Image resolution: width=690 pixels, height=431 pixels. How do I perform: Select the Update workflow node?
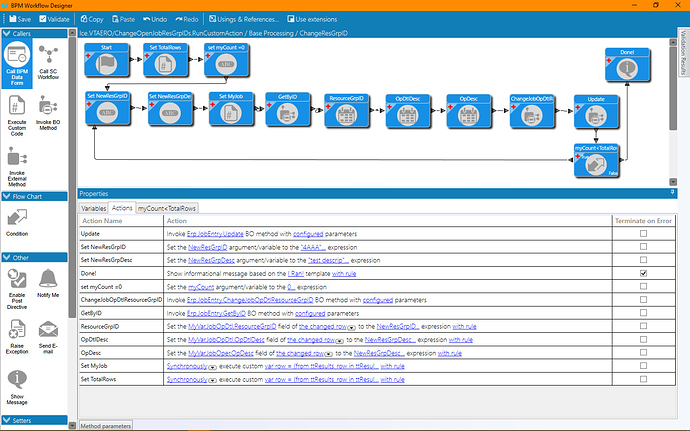[x=596, y=112]
